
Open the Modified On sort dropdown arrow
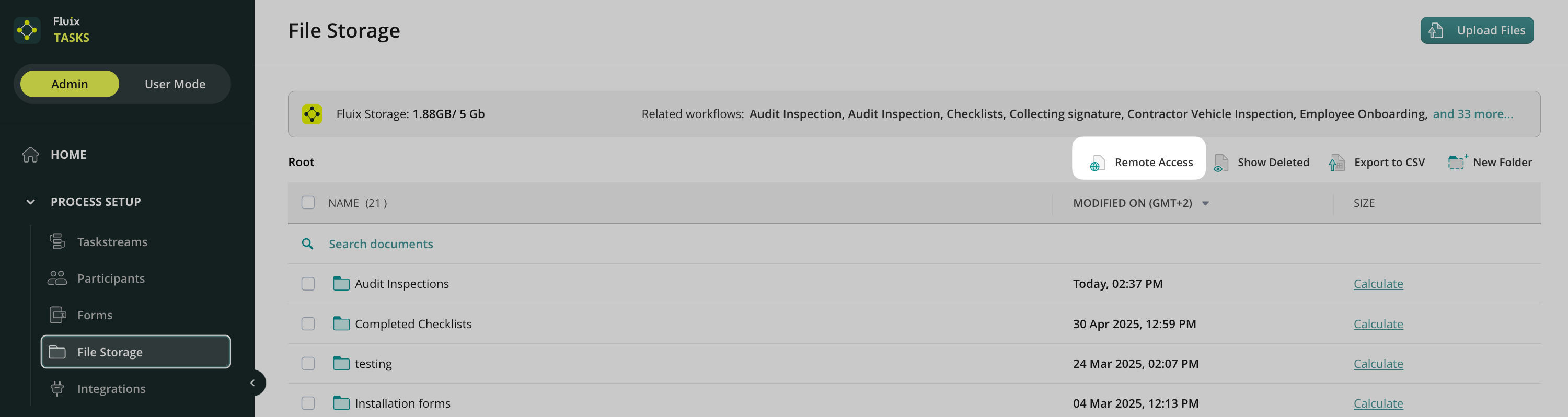1205,203
